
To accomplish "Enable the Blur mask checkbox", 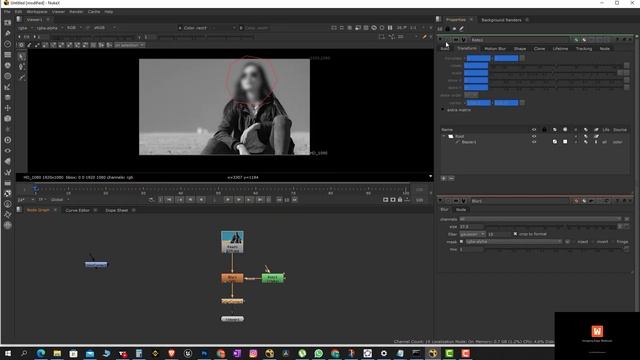I will click(461, 242).
